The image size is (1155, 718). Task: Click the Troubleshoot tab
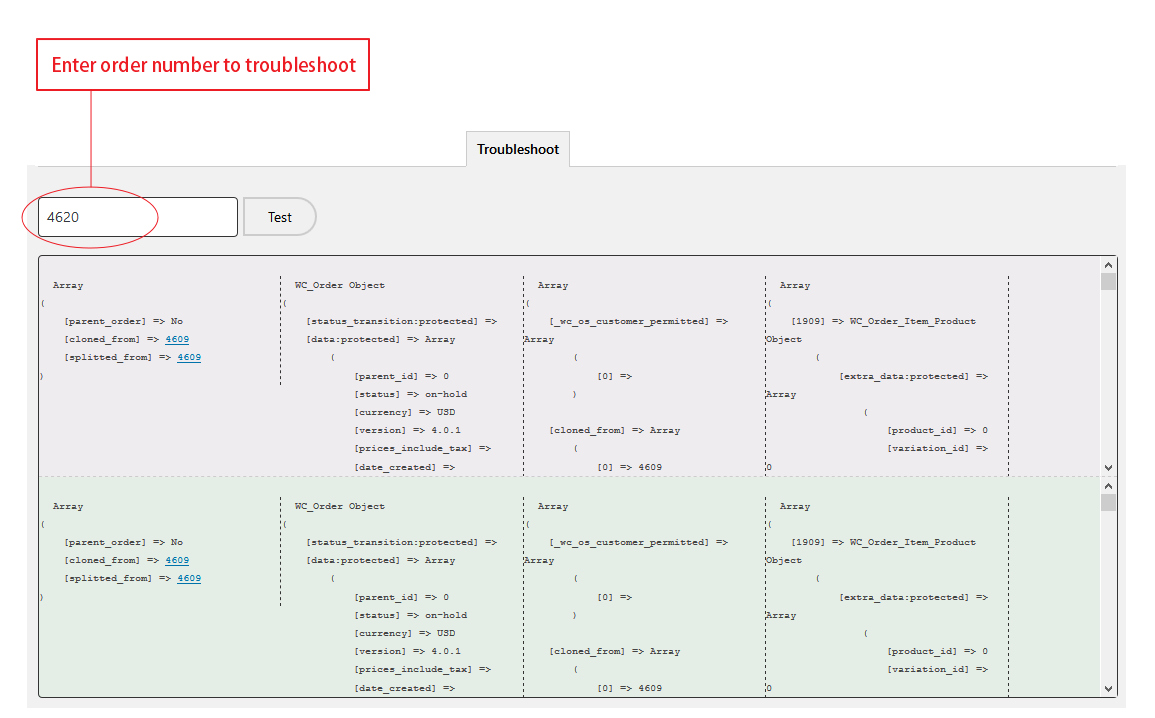517,149
